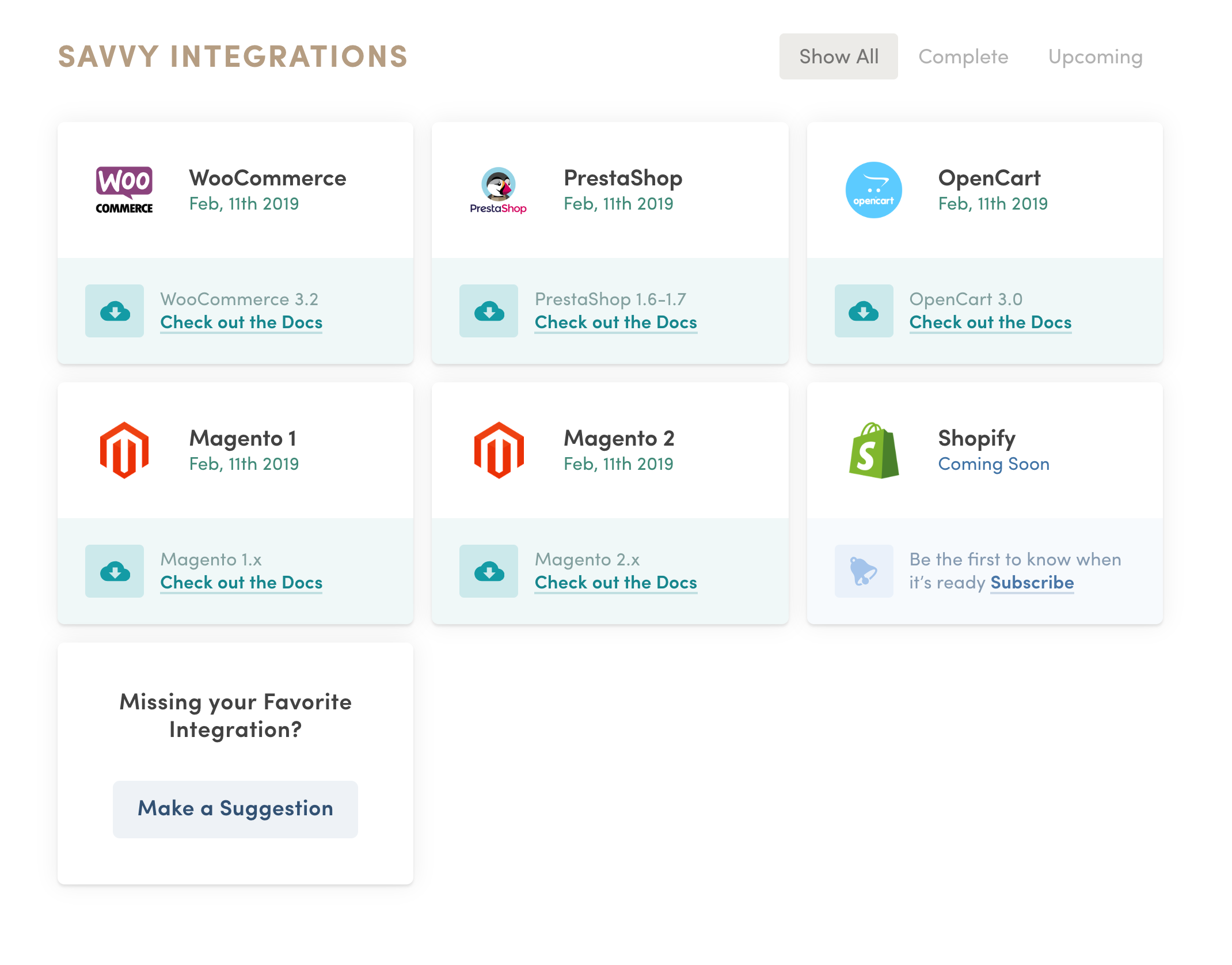Click the Magento 1 orange logo
This screenshot has height=965, width=1232.
[124, 450]
